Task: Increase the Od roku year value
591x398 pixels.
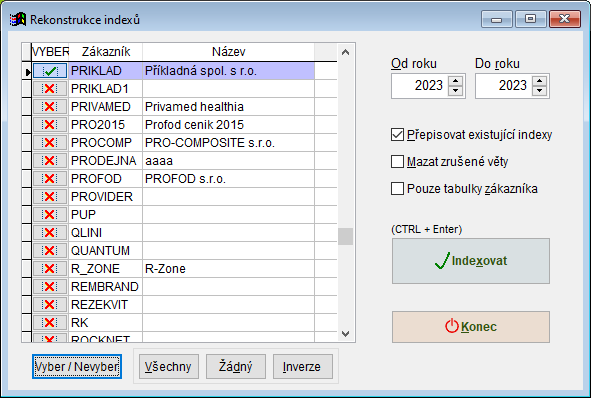Action: tap(456, 81)
